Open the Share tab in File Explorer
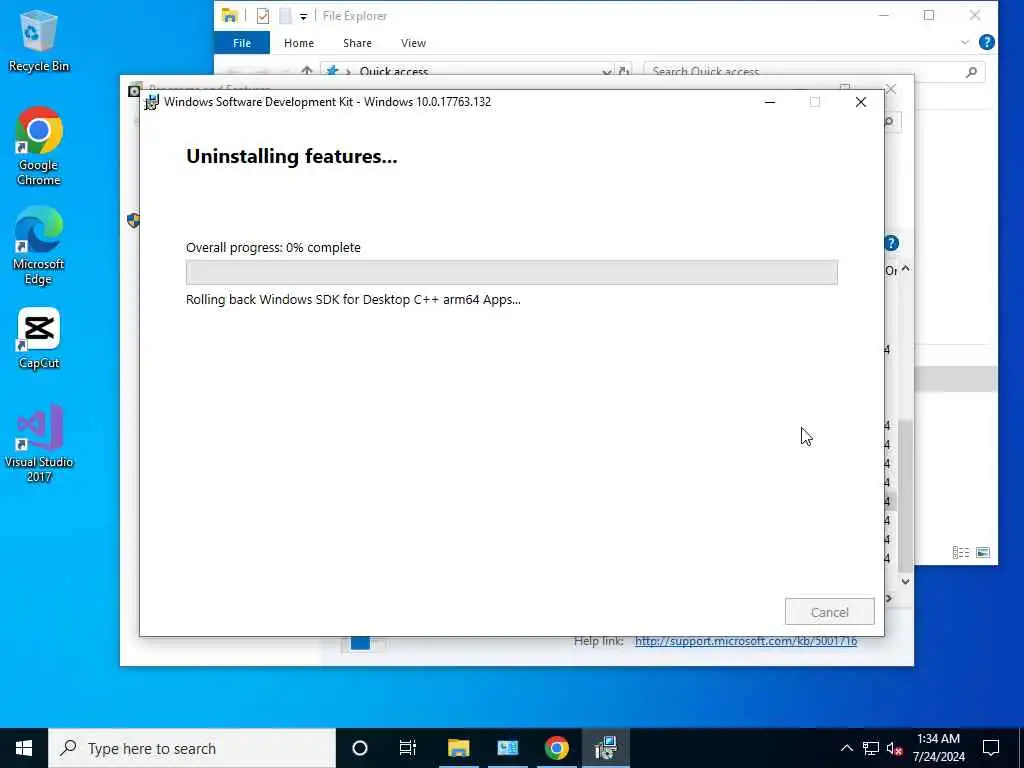 click(x=357, y=43)
